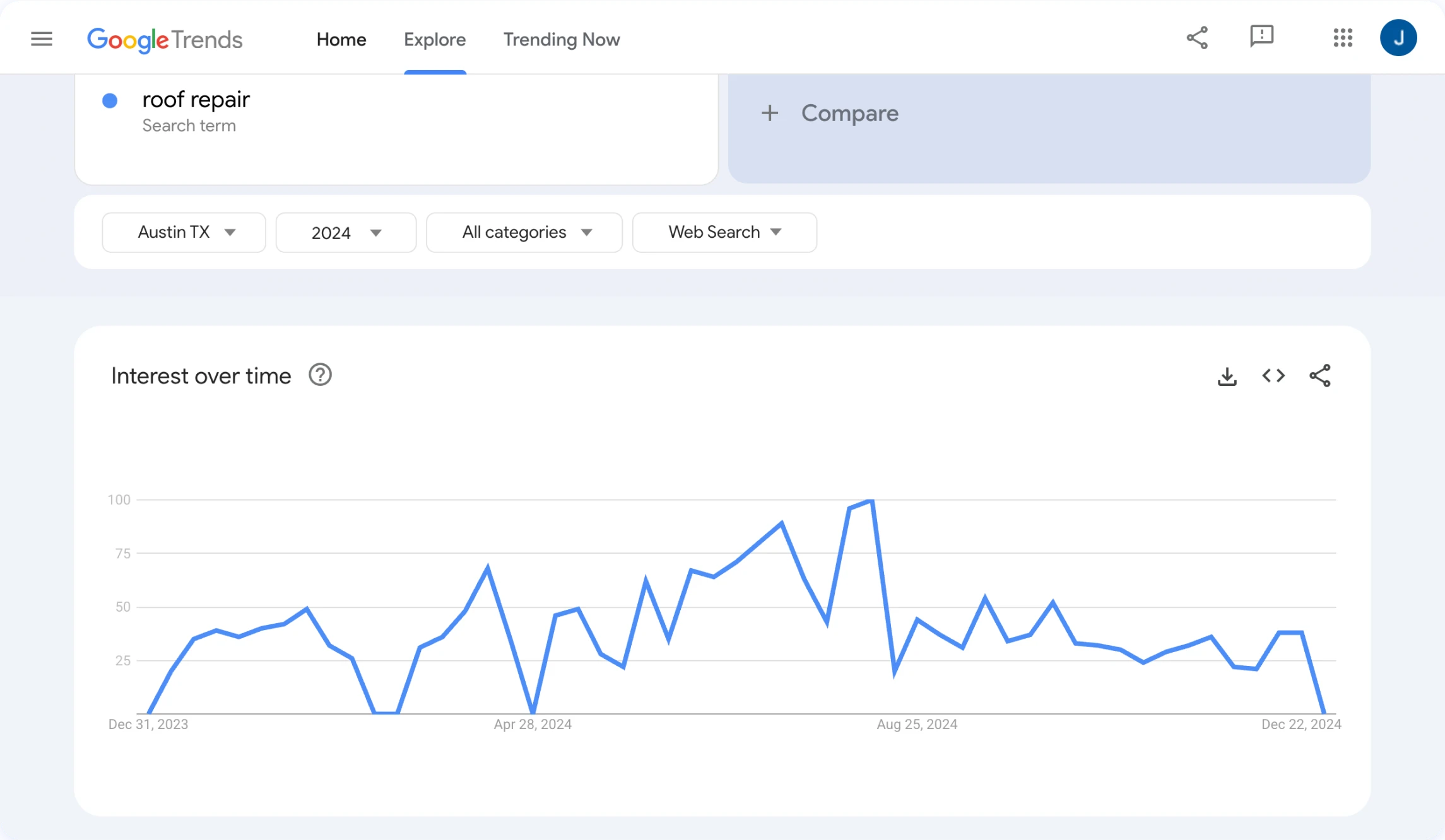Viewport: 1445px width, 840px height.
Task: Open the hamburger main menu
Action: (42, 39)
